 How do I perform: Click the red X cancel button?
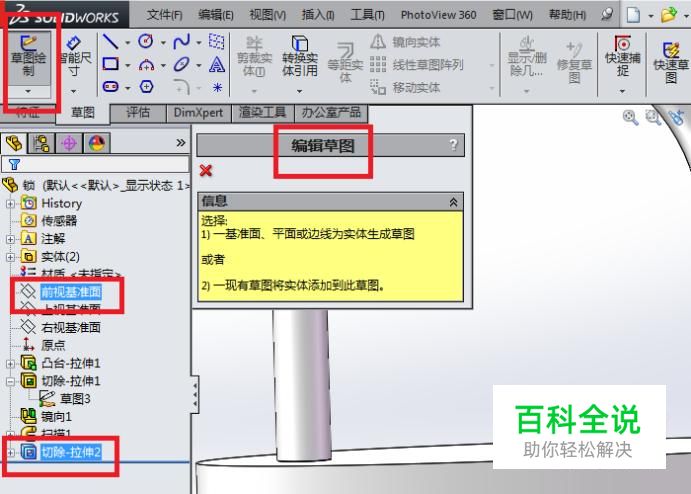pyautogui.click(x=206, y=170)
